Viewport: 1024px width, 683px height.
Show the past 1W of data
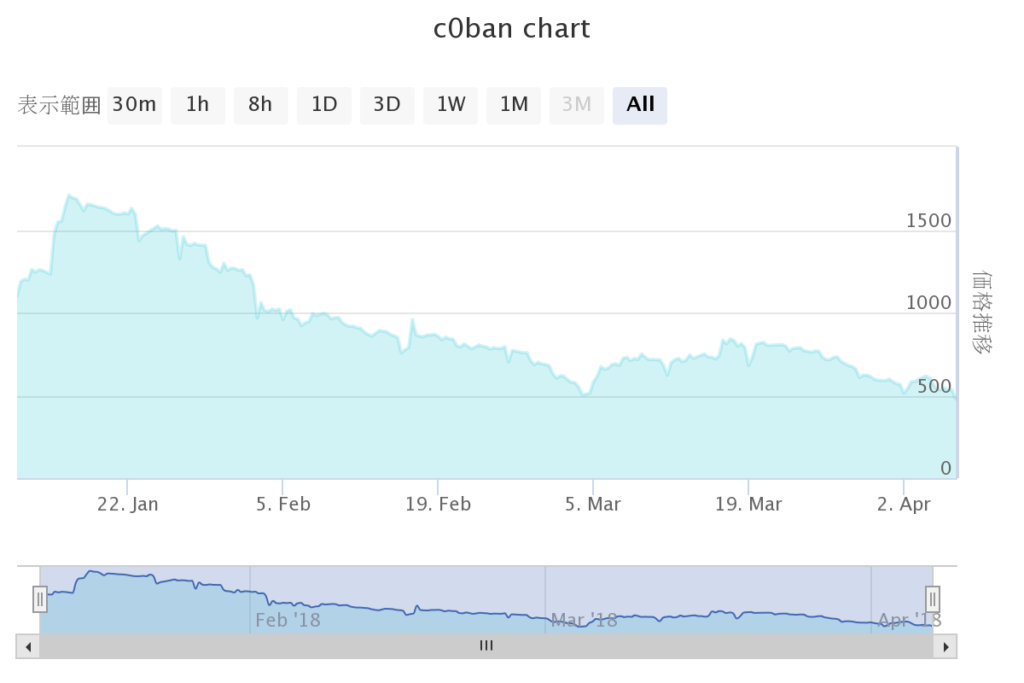450,105
